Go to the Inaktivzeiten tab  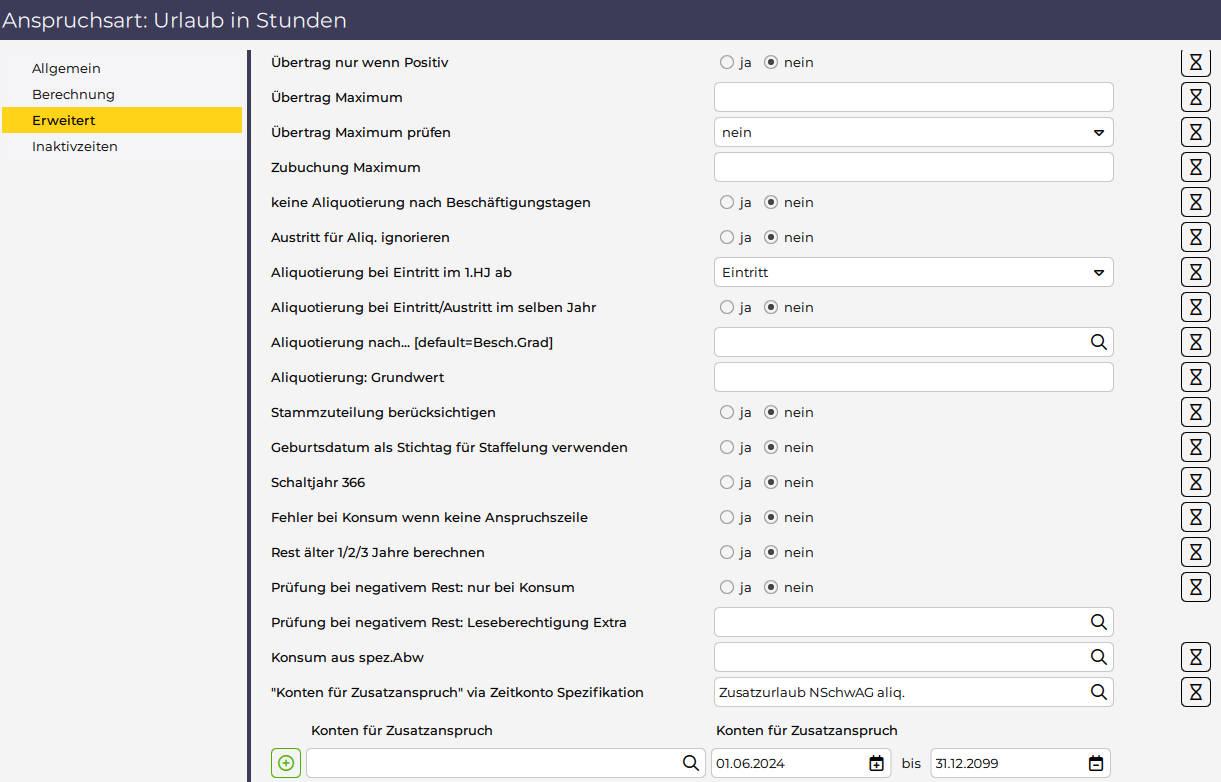pos(75,146)
